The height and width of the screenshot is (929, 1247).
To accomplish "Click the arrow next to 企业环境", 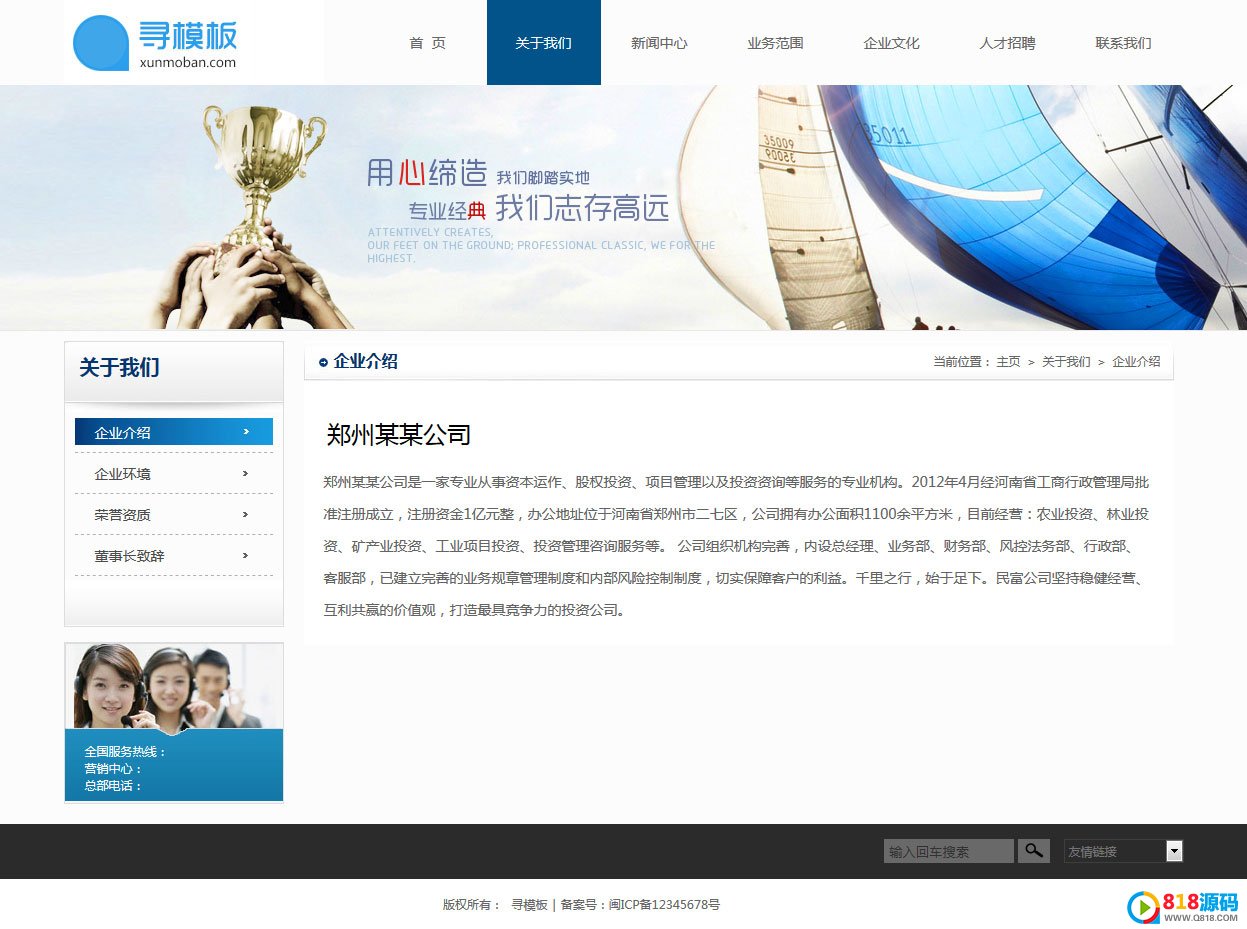I will [246, 473].
